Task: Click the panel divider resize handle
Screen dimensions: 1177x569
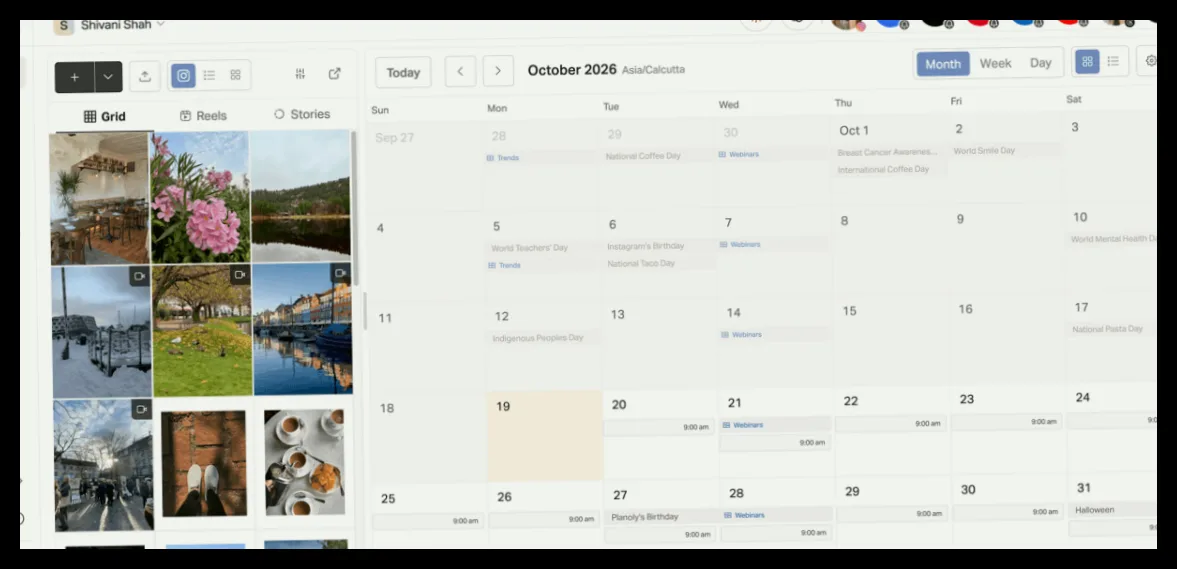Action: [365, 312]
